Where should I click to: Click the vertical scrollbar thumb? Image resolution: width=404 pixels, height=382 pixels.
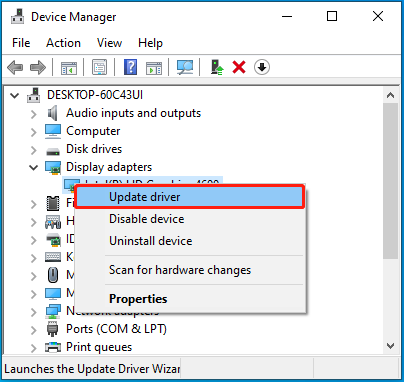click(390, 181)
